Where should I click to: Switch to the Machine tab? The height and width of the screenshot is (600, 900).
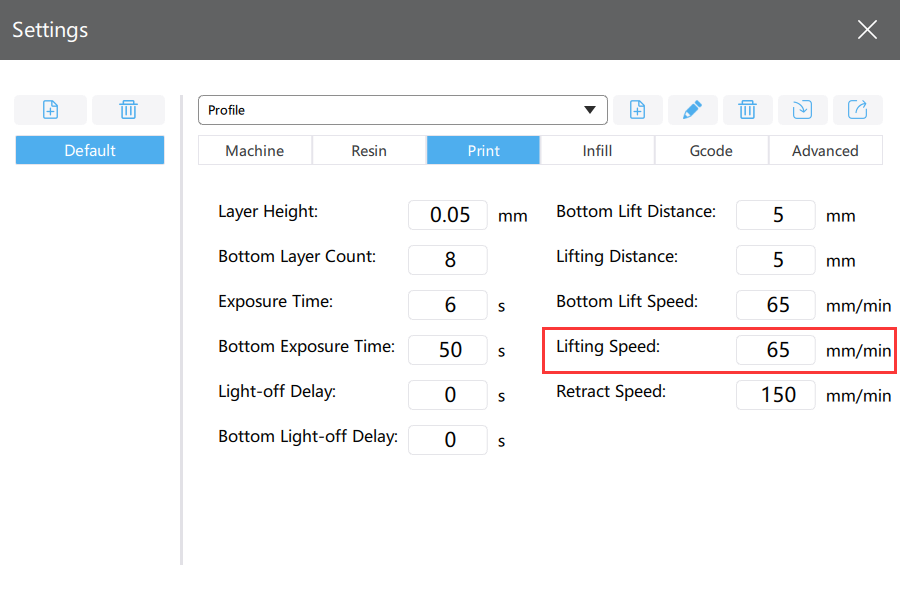coord(255,150)
